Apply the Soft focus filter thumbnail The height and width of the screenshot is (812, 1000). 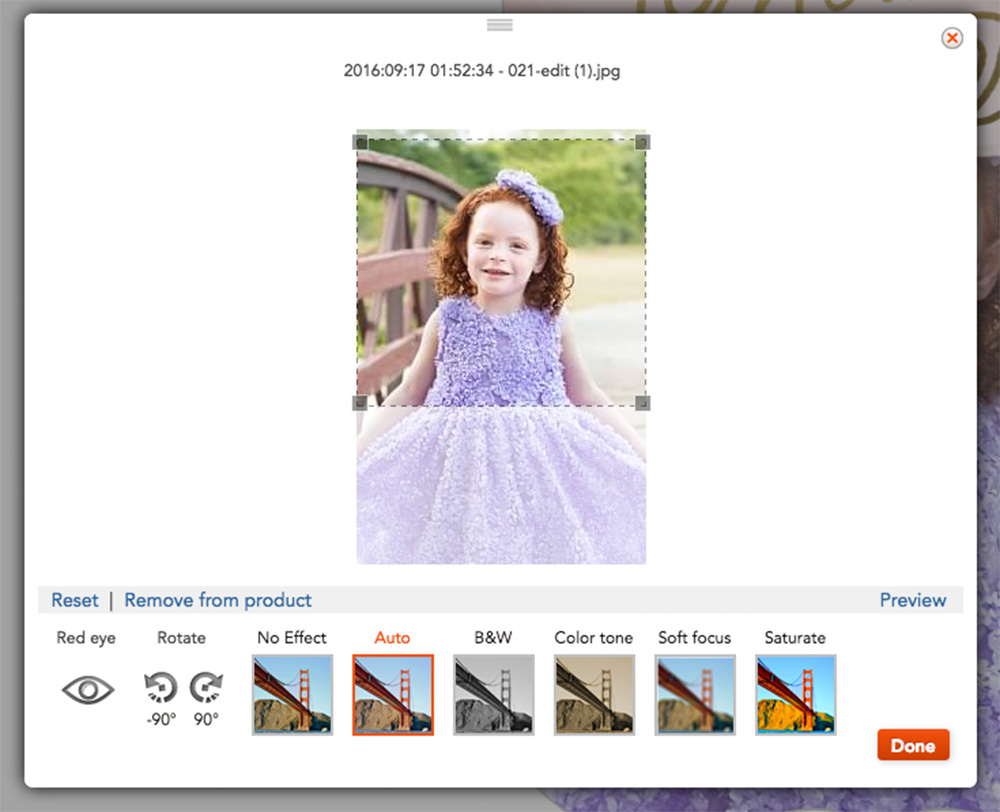point(695,695)
